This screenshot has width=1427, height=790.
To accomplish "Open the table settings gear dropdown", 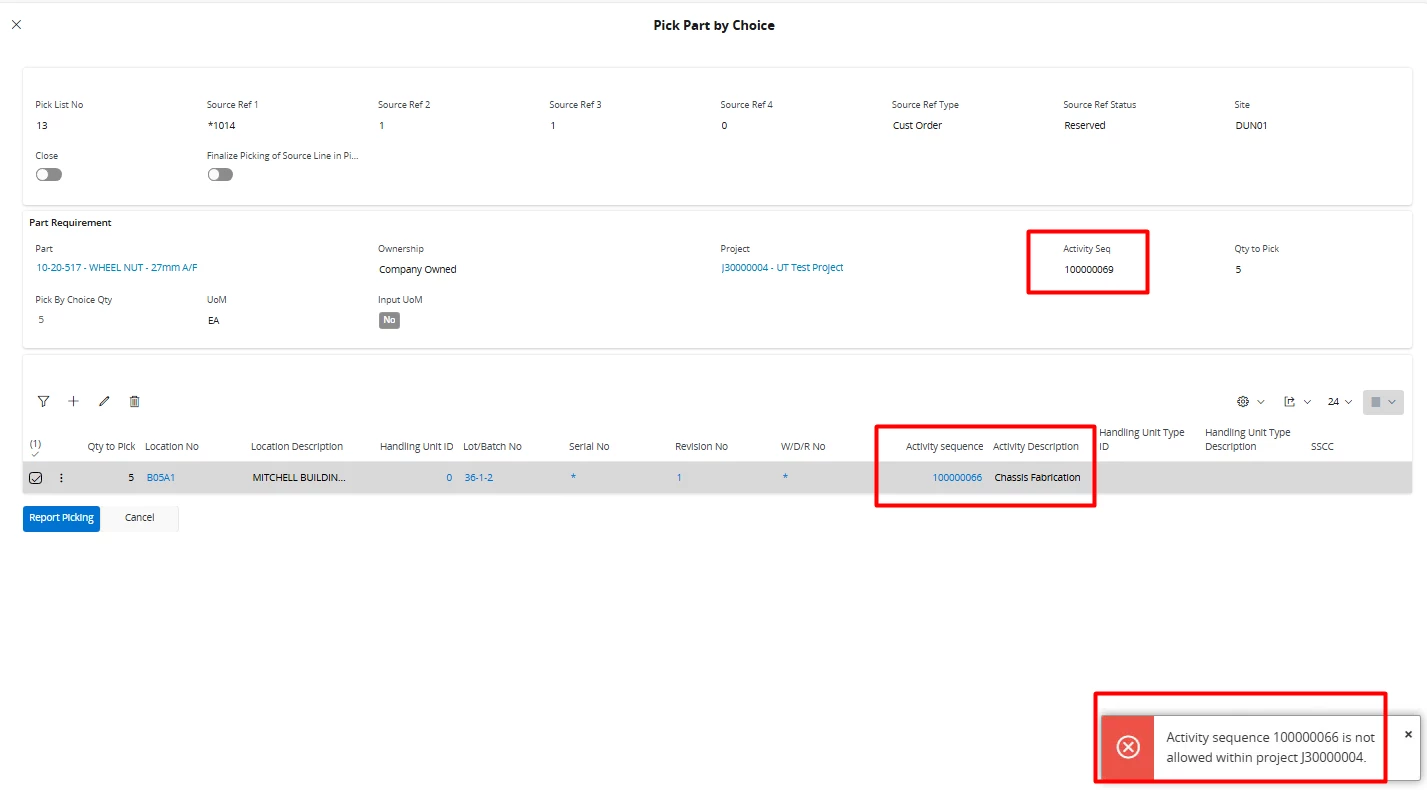I will (1250, 402).
